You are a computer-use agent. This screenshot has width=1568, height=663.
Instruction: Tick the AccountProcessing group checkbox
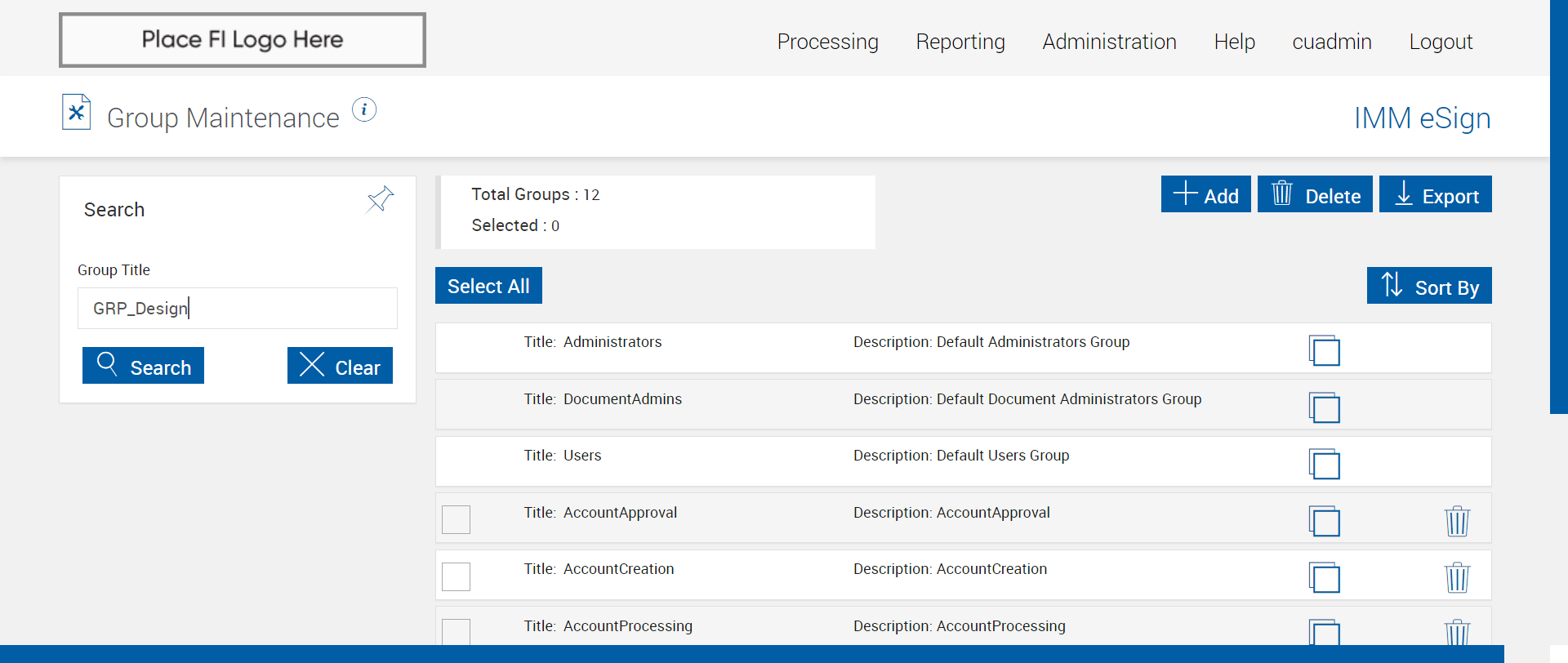point(457,631)
